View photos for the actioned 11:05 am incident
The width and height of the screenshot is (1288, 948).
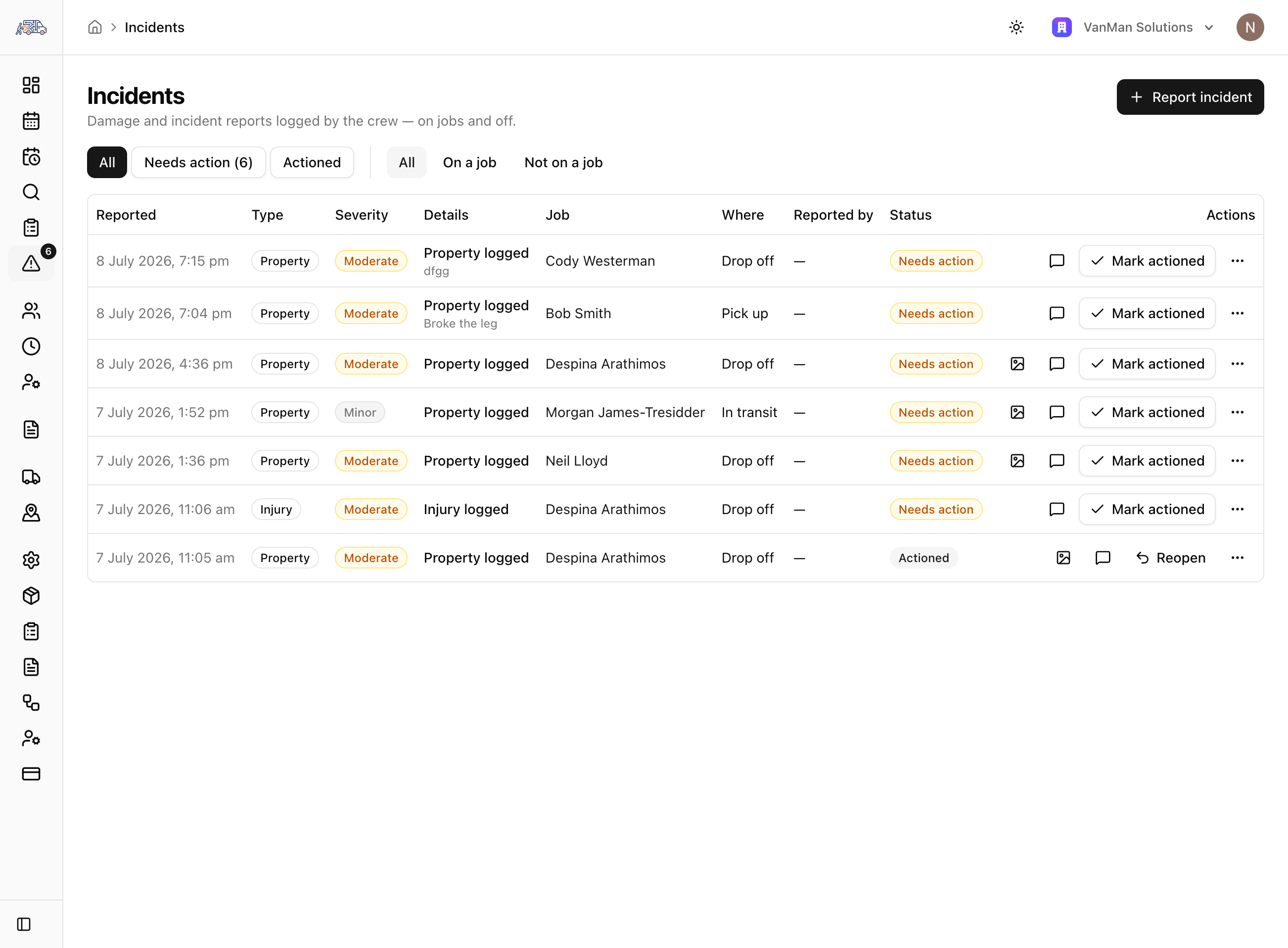coord(1063,558)
